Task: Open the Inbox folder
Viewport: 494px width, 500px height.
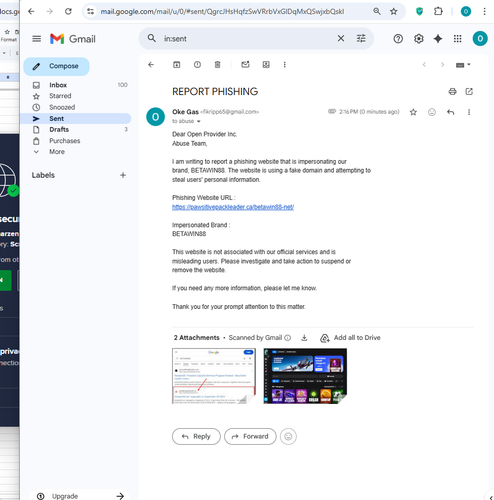Action: [x=76, y=85]
